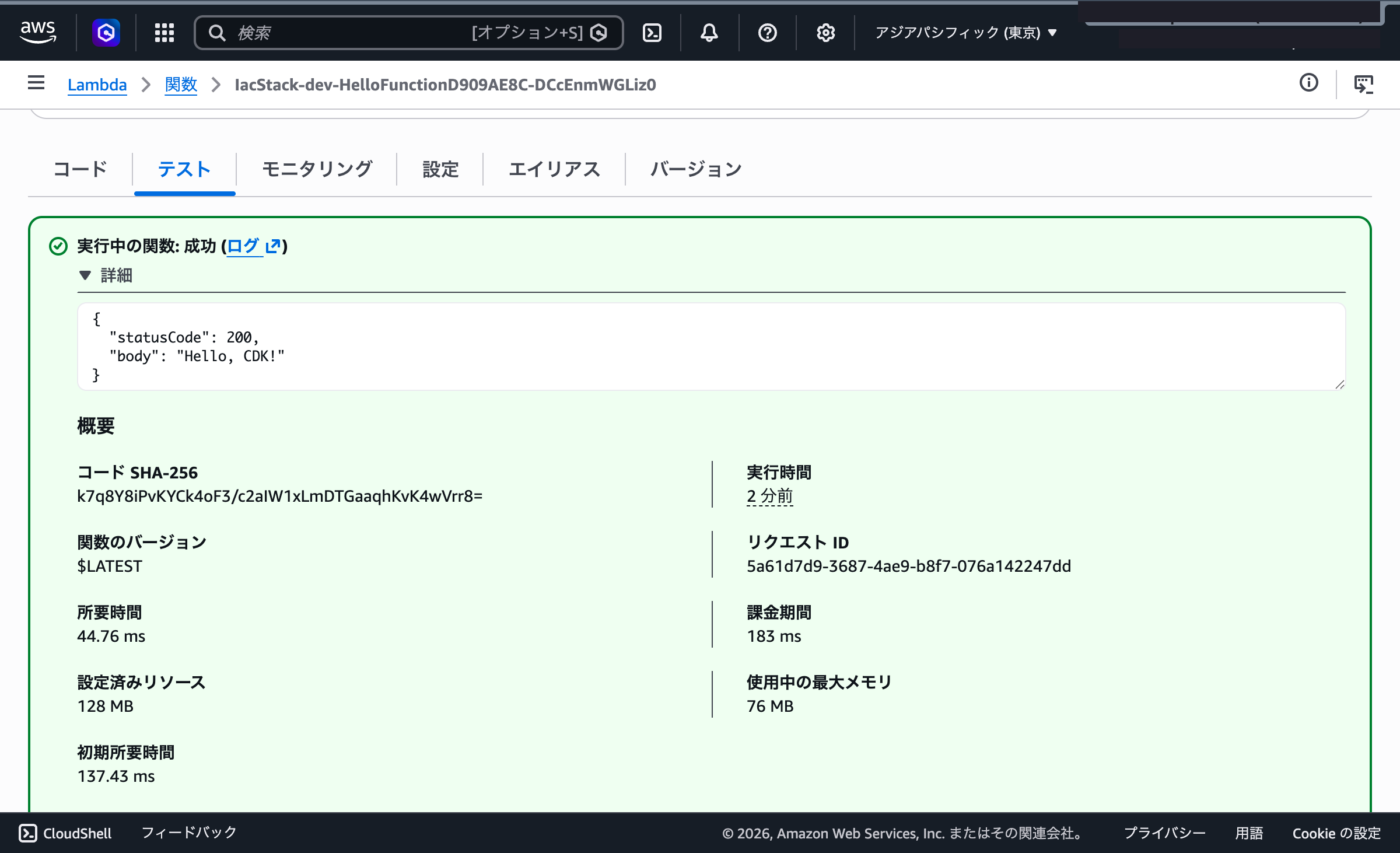Follow the Lambda breadcrumb link
Image resolution: width=1400 pixels, height=853 pixels.
coord(97,85)
